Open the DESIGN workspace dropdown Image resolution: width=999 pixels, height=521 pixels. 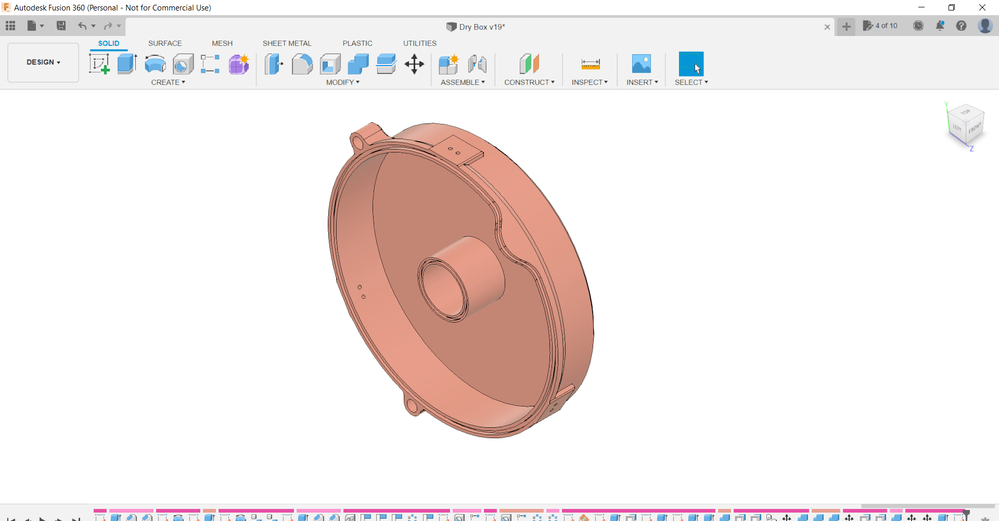pos(43,62)
